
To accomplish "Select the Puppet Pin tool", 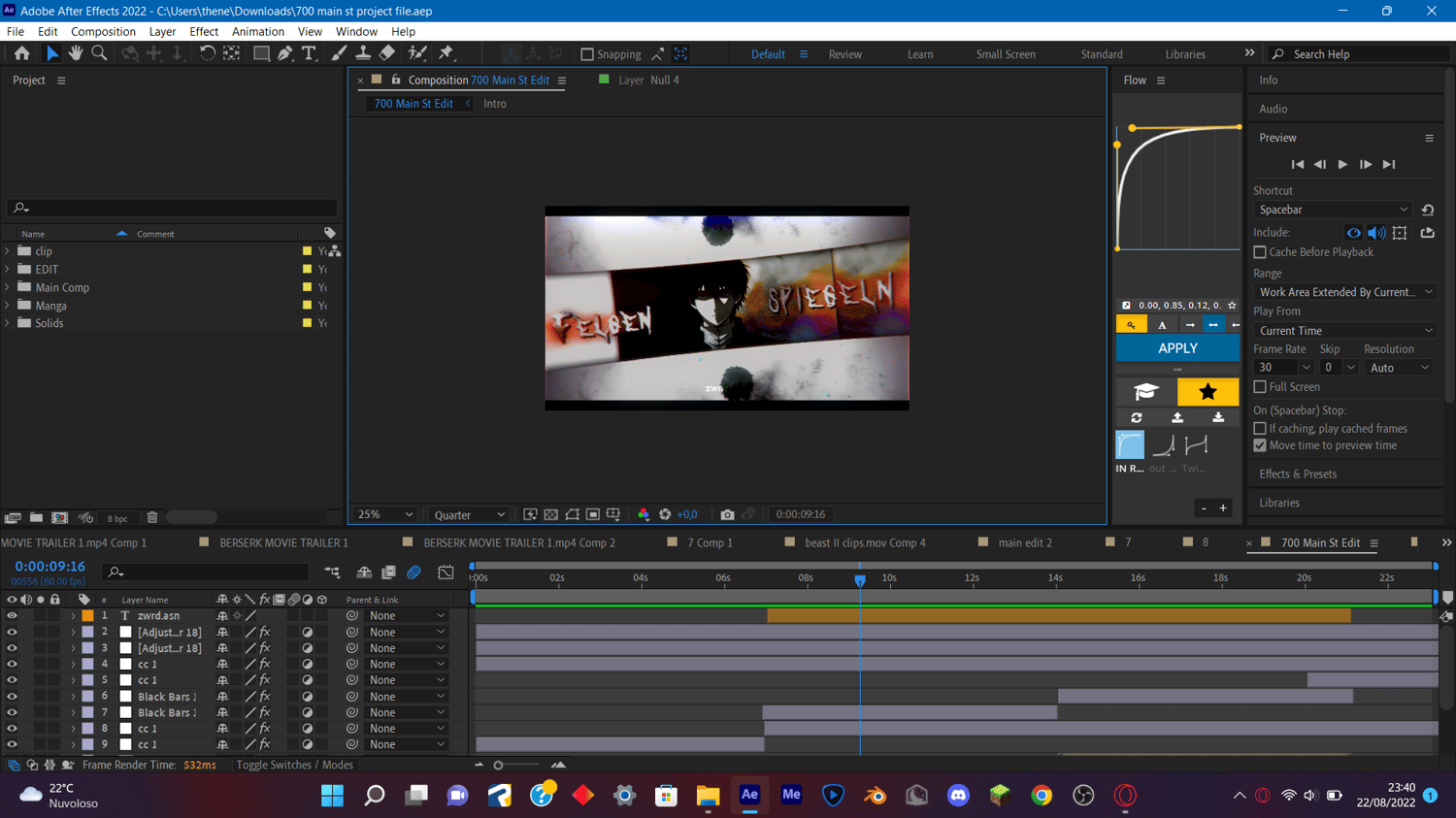I will [x=447, y=53].
